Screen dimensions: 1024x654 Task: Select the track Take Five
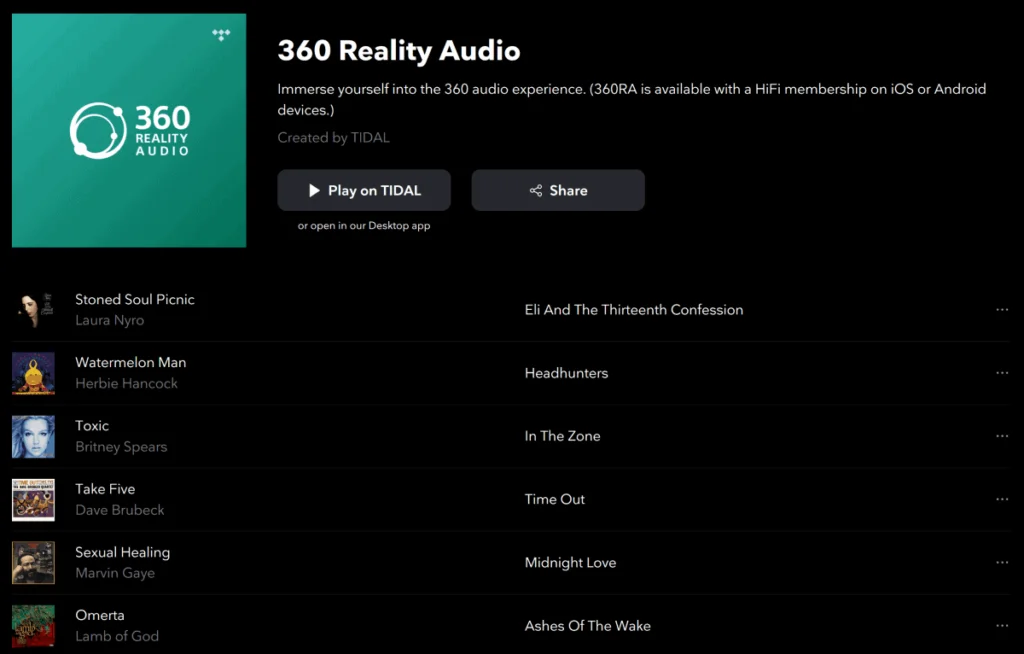click(x=105, y=489)
